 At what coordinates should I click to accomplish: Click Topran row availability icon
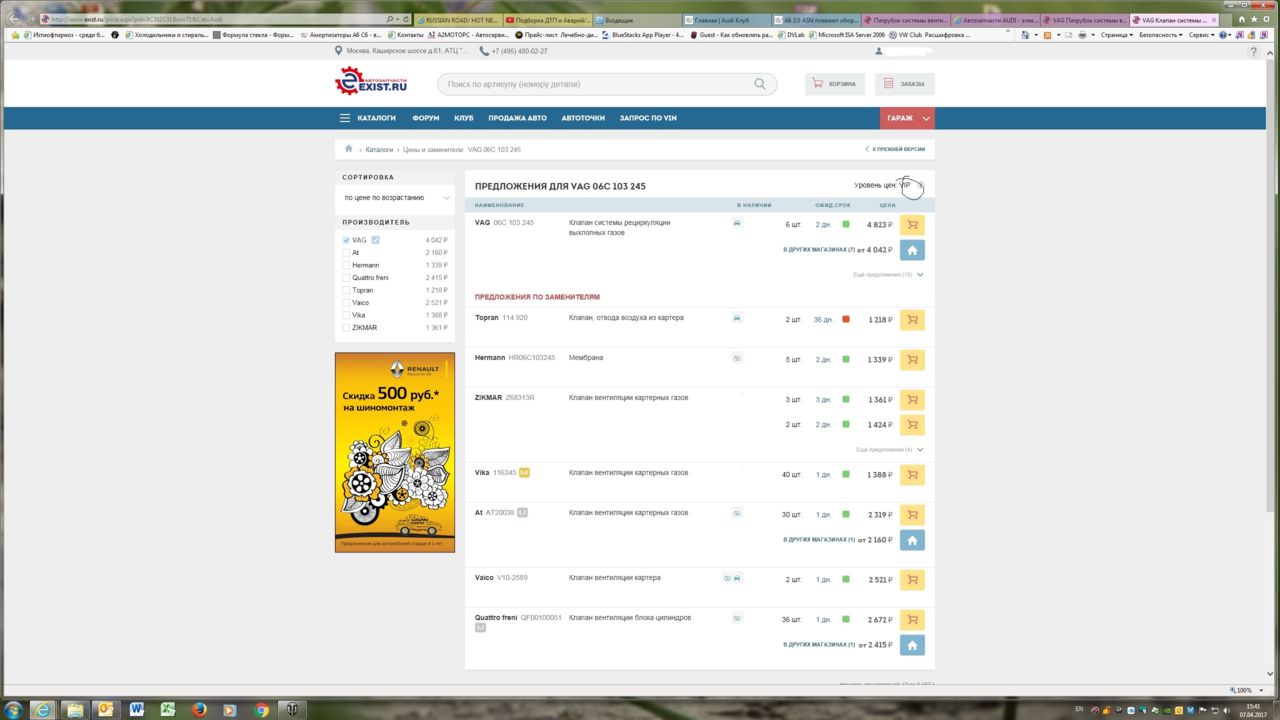(737, 318)
